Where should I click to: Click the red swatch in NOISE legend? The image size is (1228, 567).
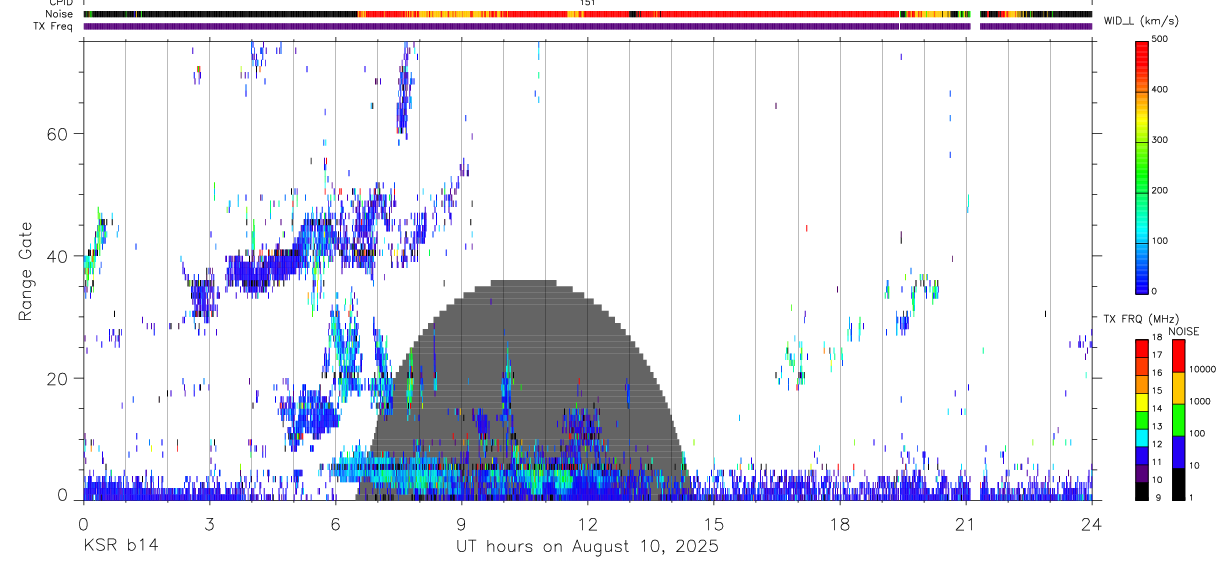(x=1178, y=356)
